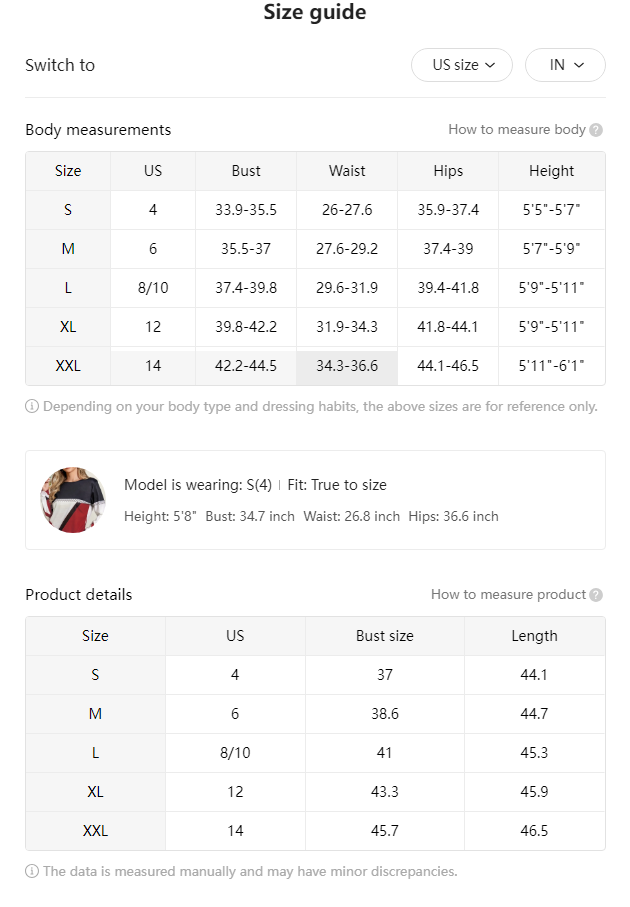
Task: Open the US size dropdown
Action: [462, 65]
